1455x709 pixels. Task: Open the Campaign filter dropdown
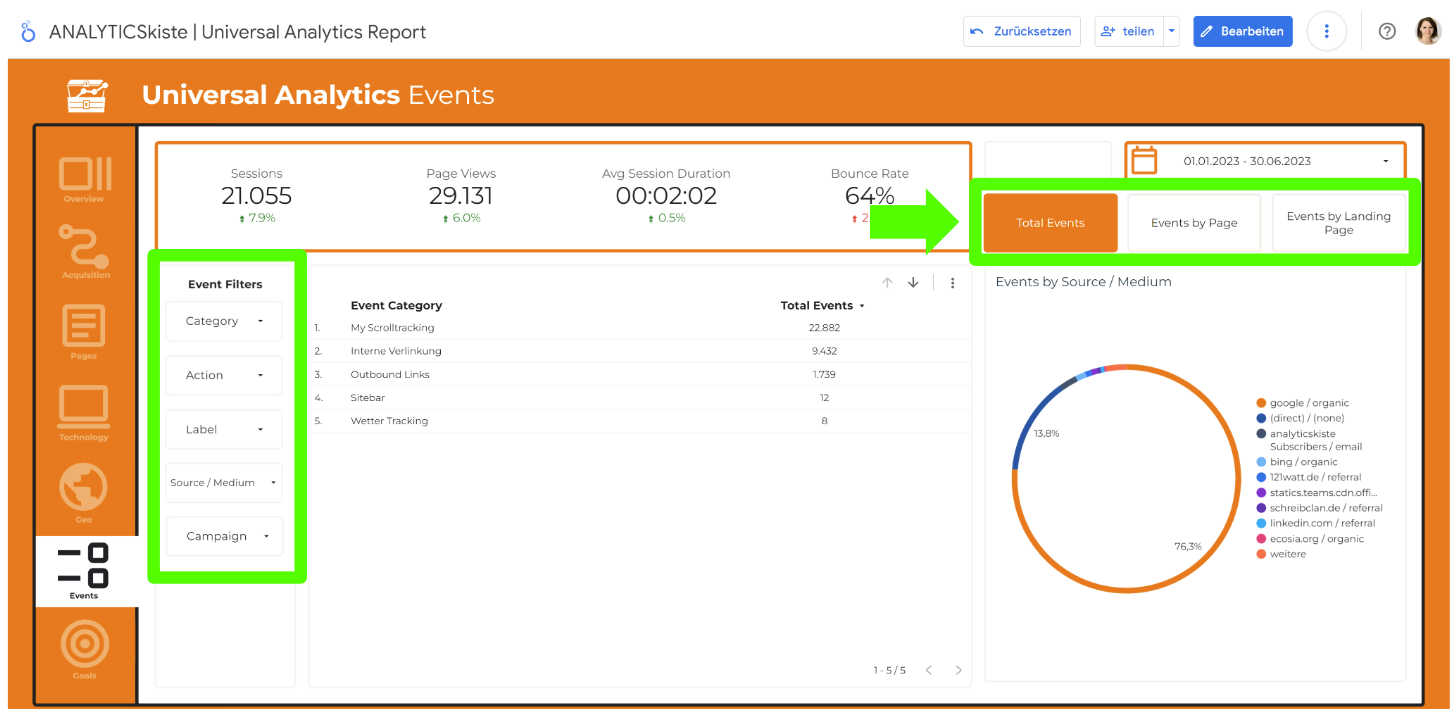pos(224,536)
